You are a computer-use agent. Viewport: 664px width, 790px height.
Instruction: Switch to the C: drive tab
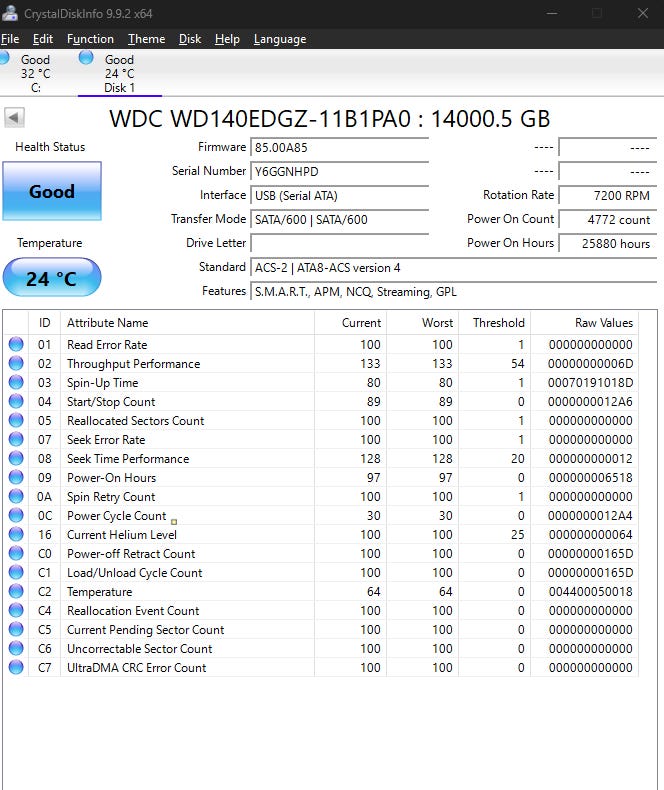tap(35, 74)
